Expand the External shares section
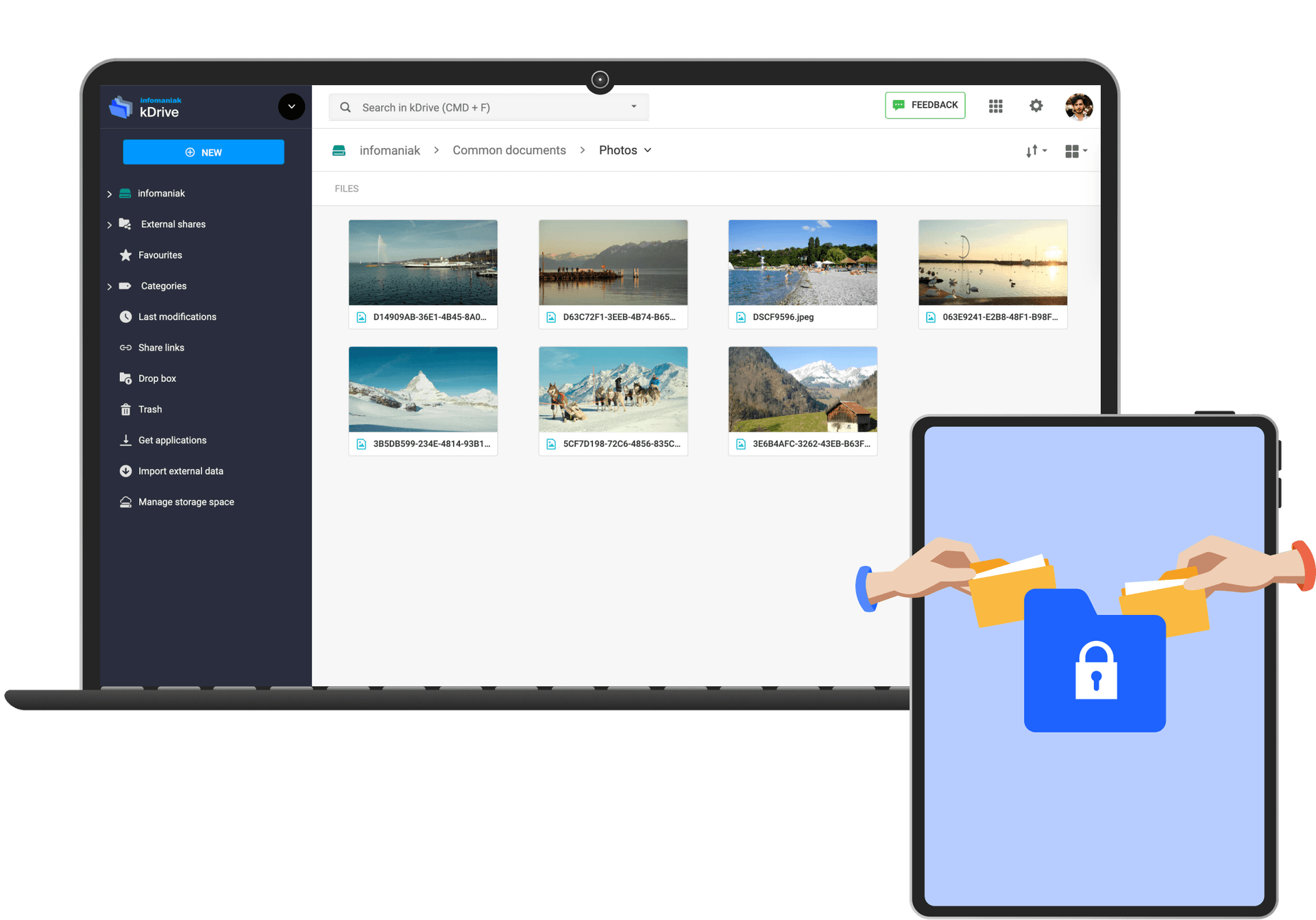Screen dimensions: 1316x920 pos(110,223)
